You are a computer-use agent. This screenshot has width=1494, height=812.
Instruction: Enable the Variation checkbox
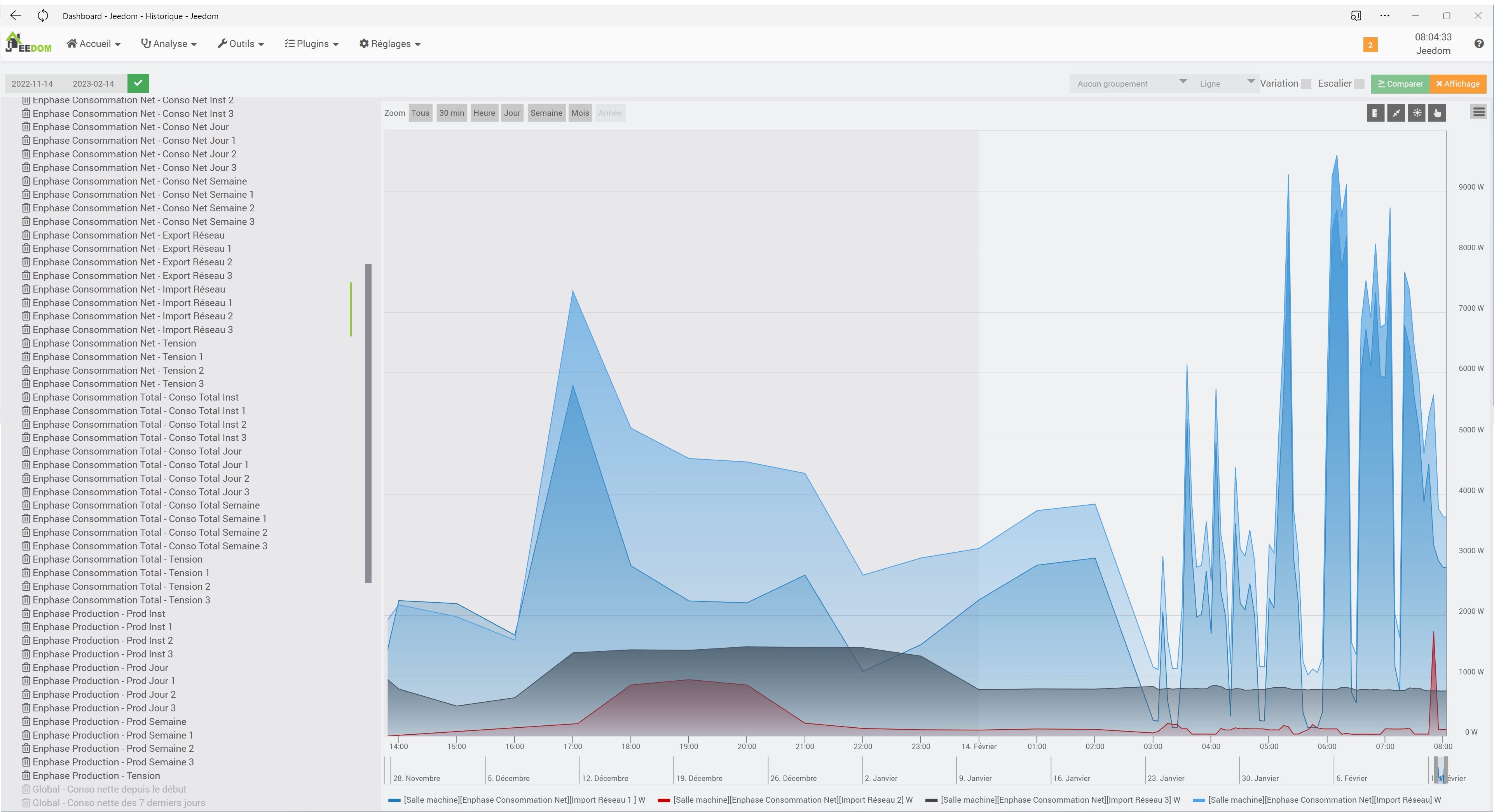click(1306, 84)
